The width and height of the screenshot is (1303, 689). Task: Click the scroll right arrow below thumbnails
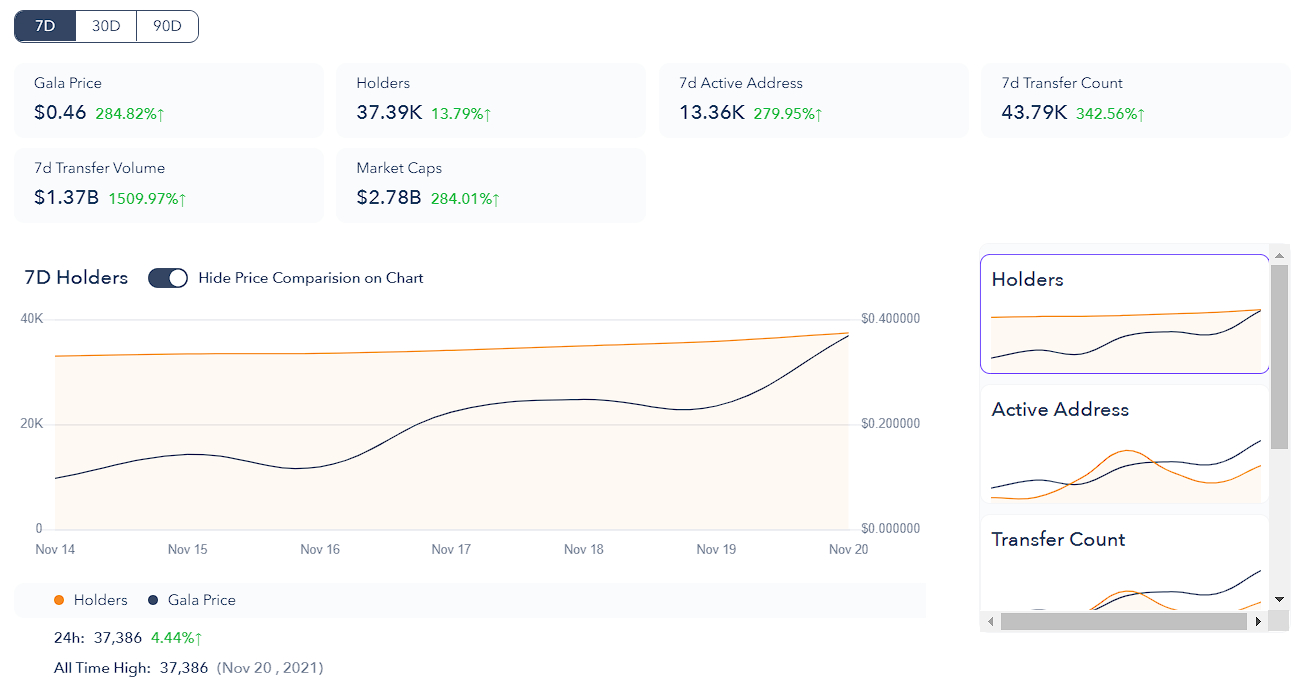click(1258, 622)
